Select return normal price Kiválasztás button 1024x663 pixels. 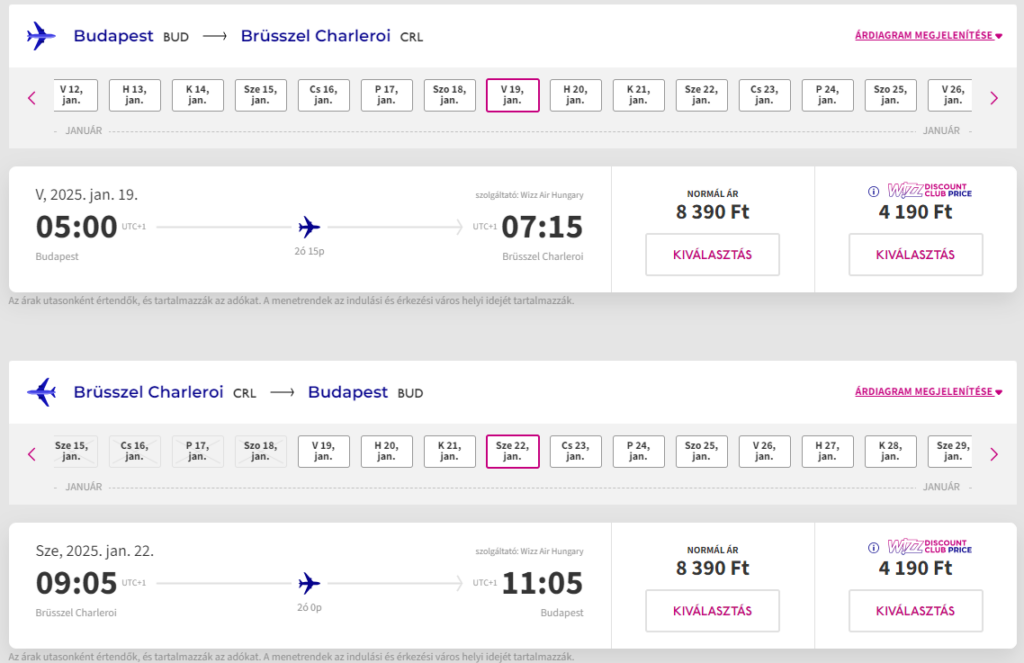(x=712, y=610)
